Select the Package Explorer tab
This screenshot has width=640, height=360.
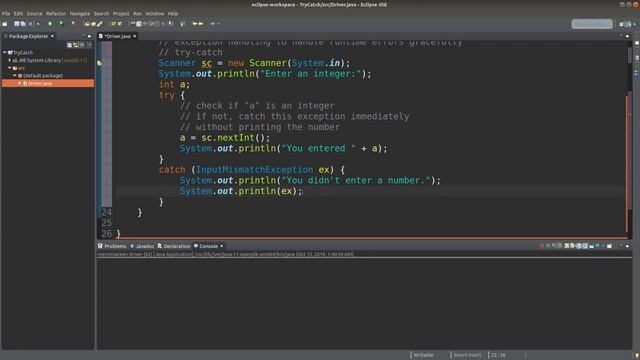[28, 36]
